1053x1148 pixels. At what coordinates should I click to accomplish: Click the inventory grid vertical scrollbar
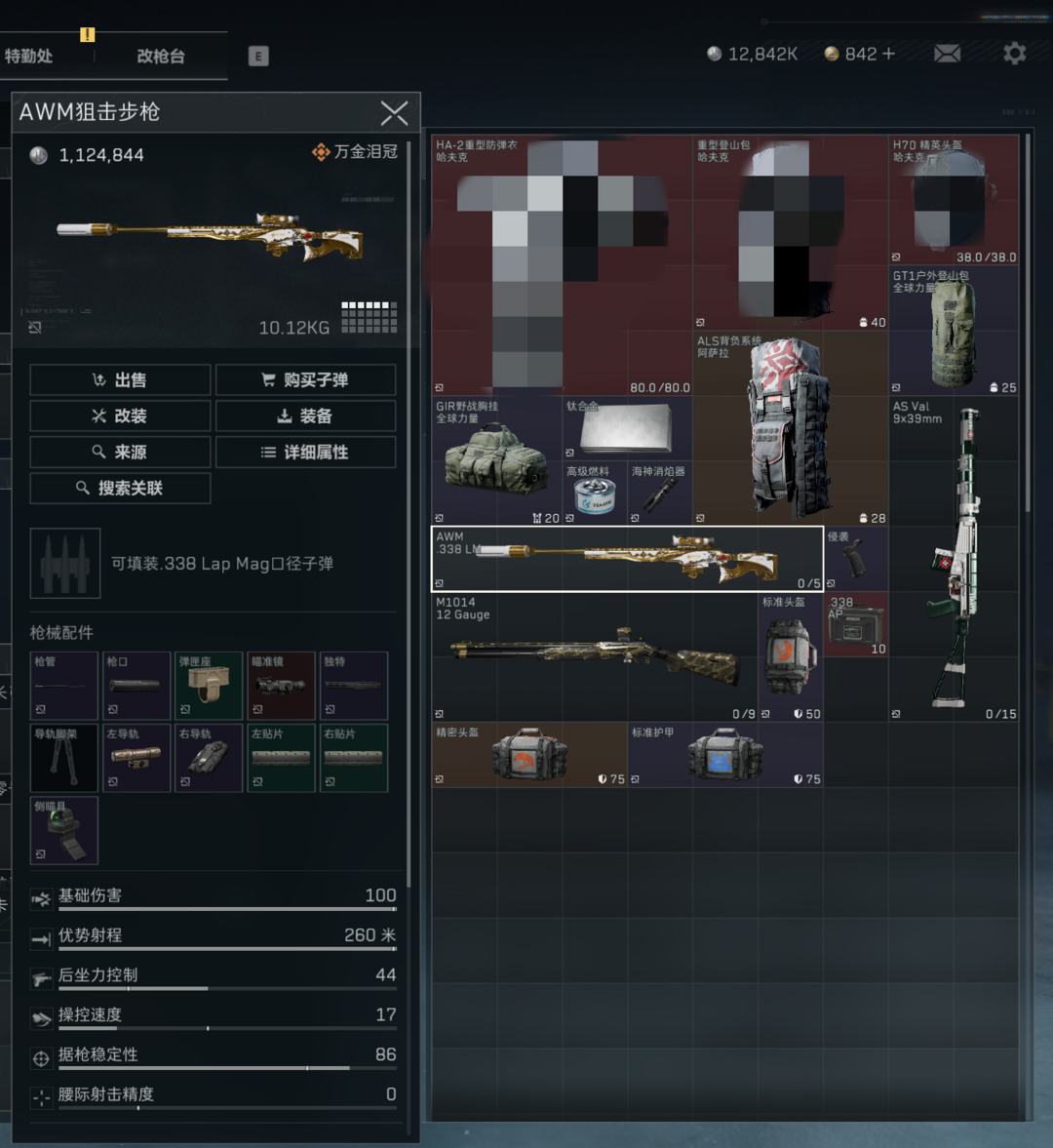click(1028, 322)
